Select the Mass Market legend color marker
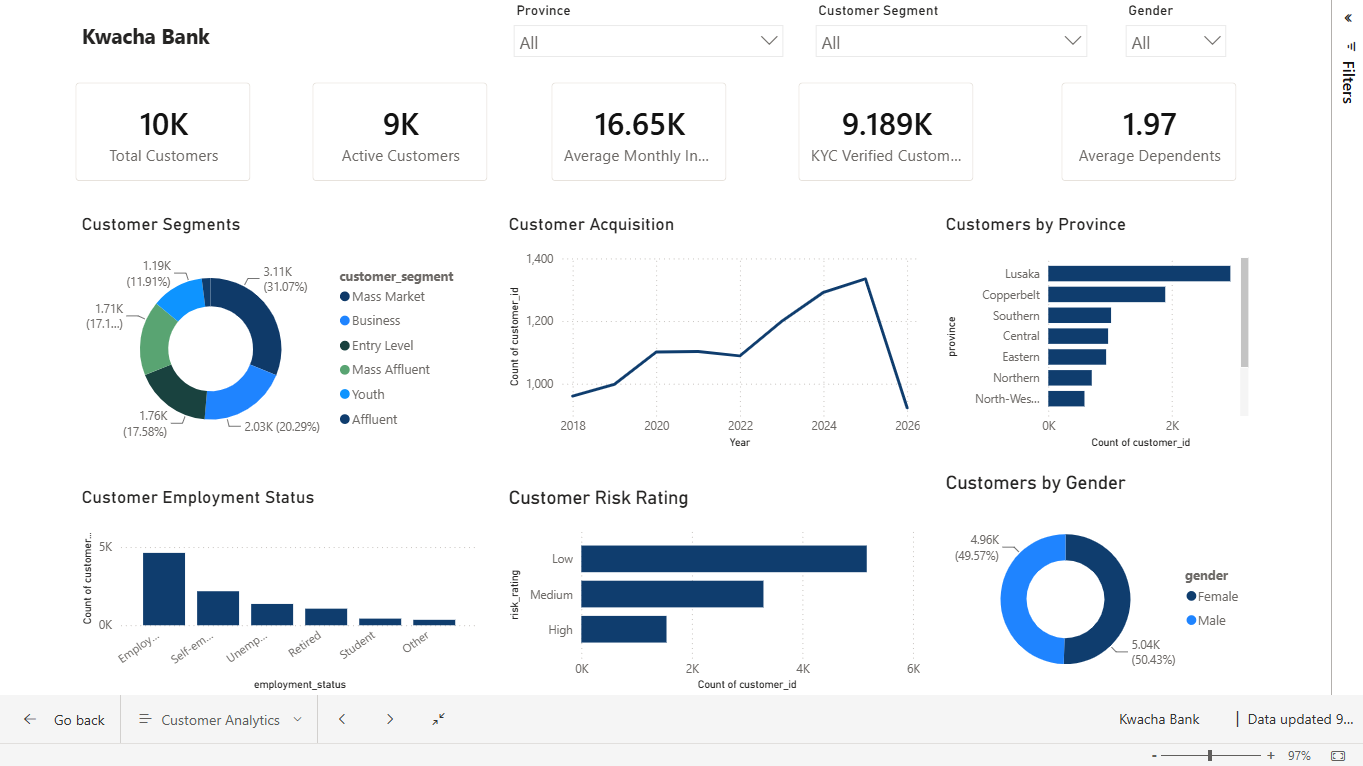The width and height of the screenshot is (1363, 766). pos(345,297)
